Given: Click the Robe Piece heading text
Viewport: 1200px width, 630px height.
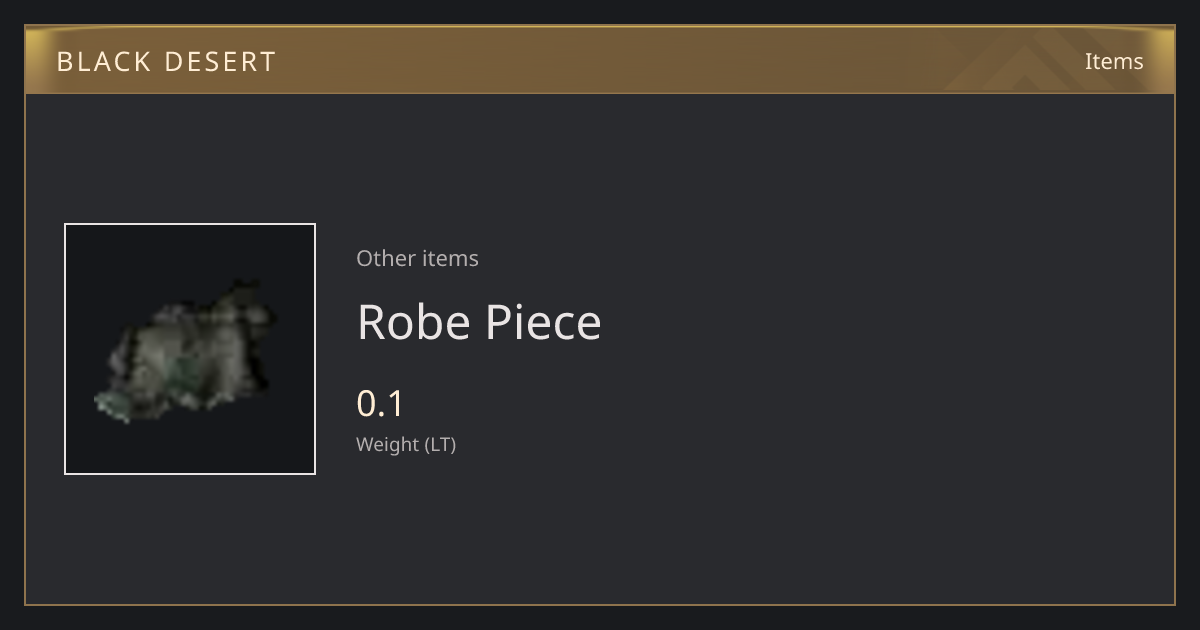Looking at the screenshot, I should pyautogui.click(x=479, y=322).
